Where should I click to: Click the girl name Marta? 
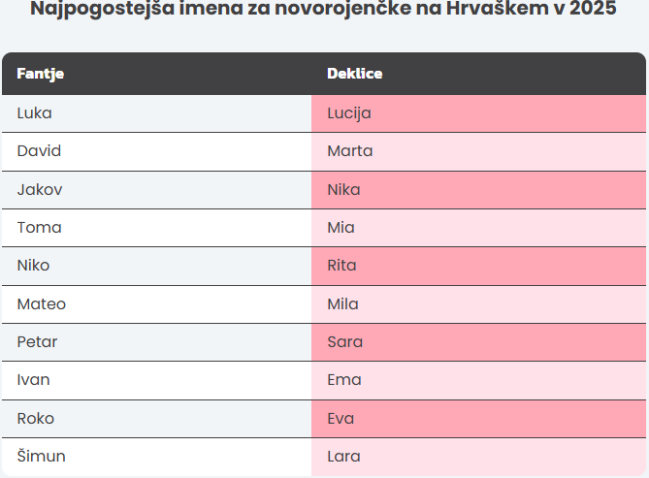tap(350, 151)
